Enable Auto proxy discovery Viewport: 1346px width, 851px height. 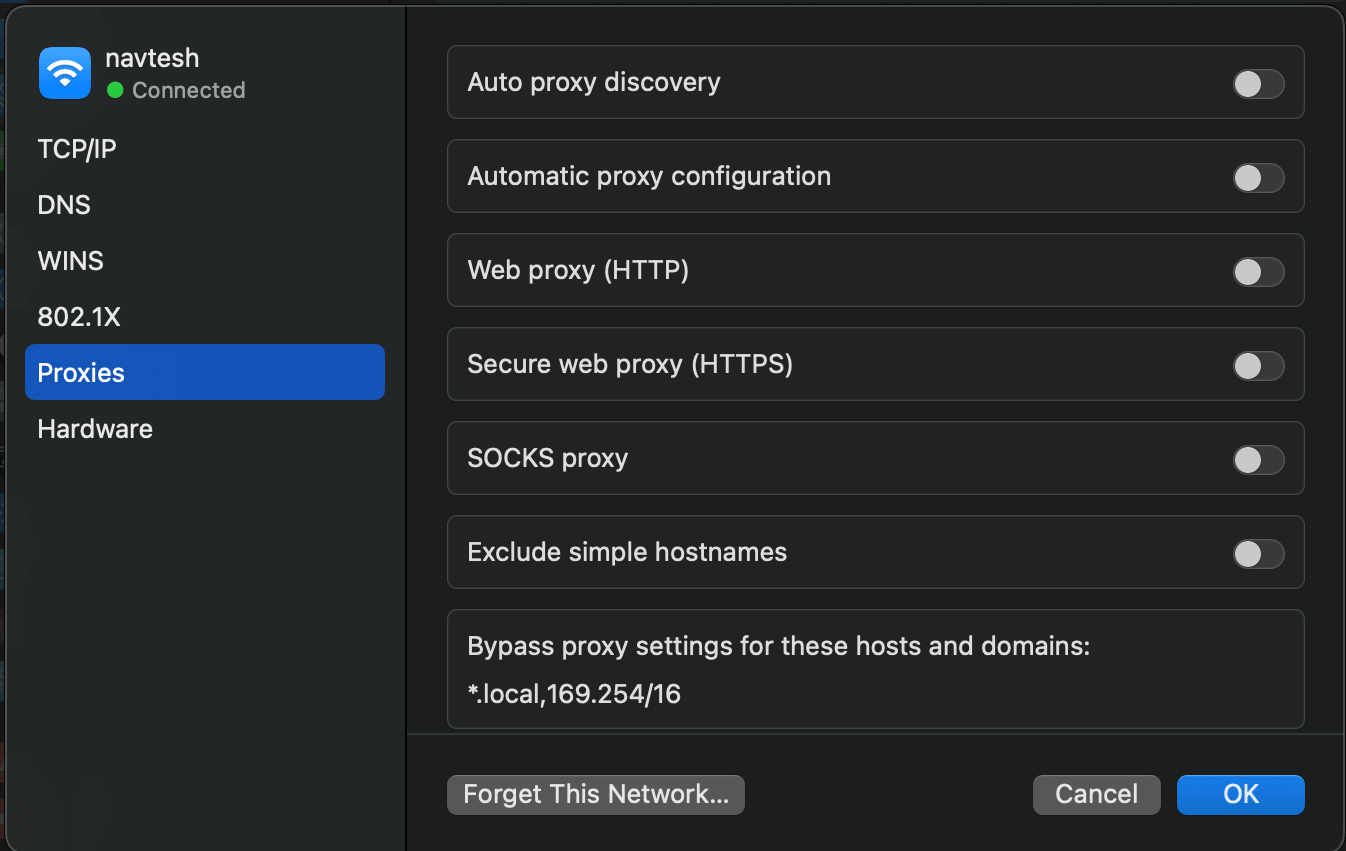tap(1258, 84)
